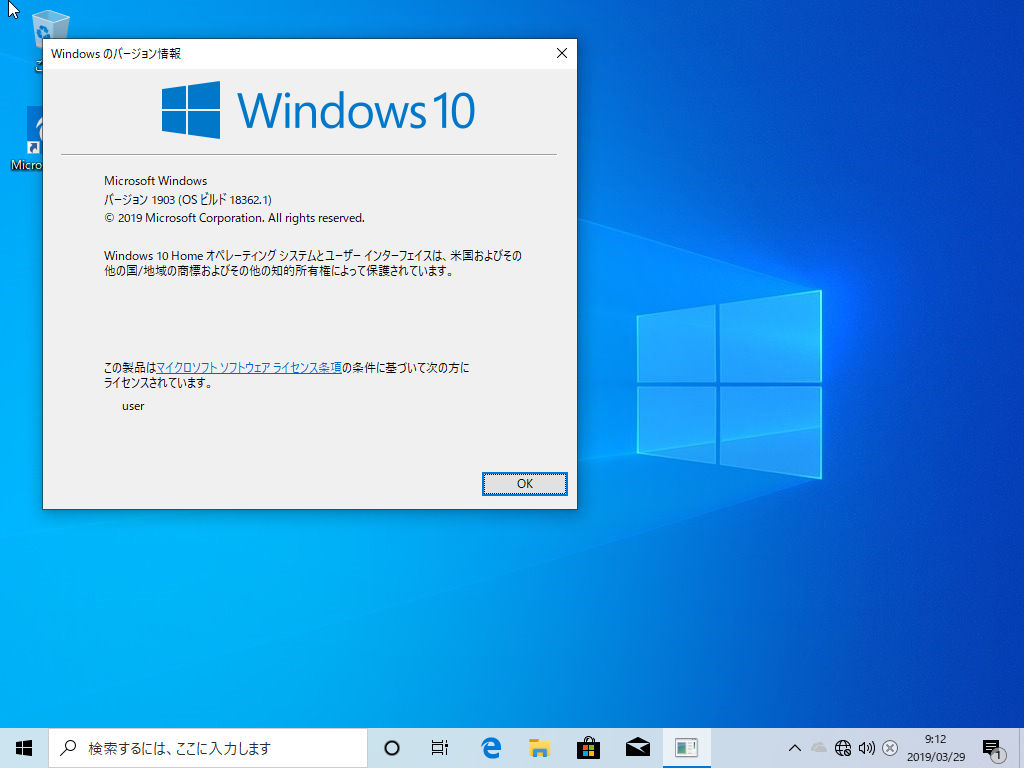The width and height of the screenshot is (1024, 768).
Task: Click the circled X tray icon
Action: click(889, 748)
